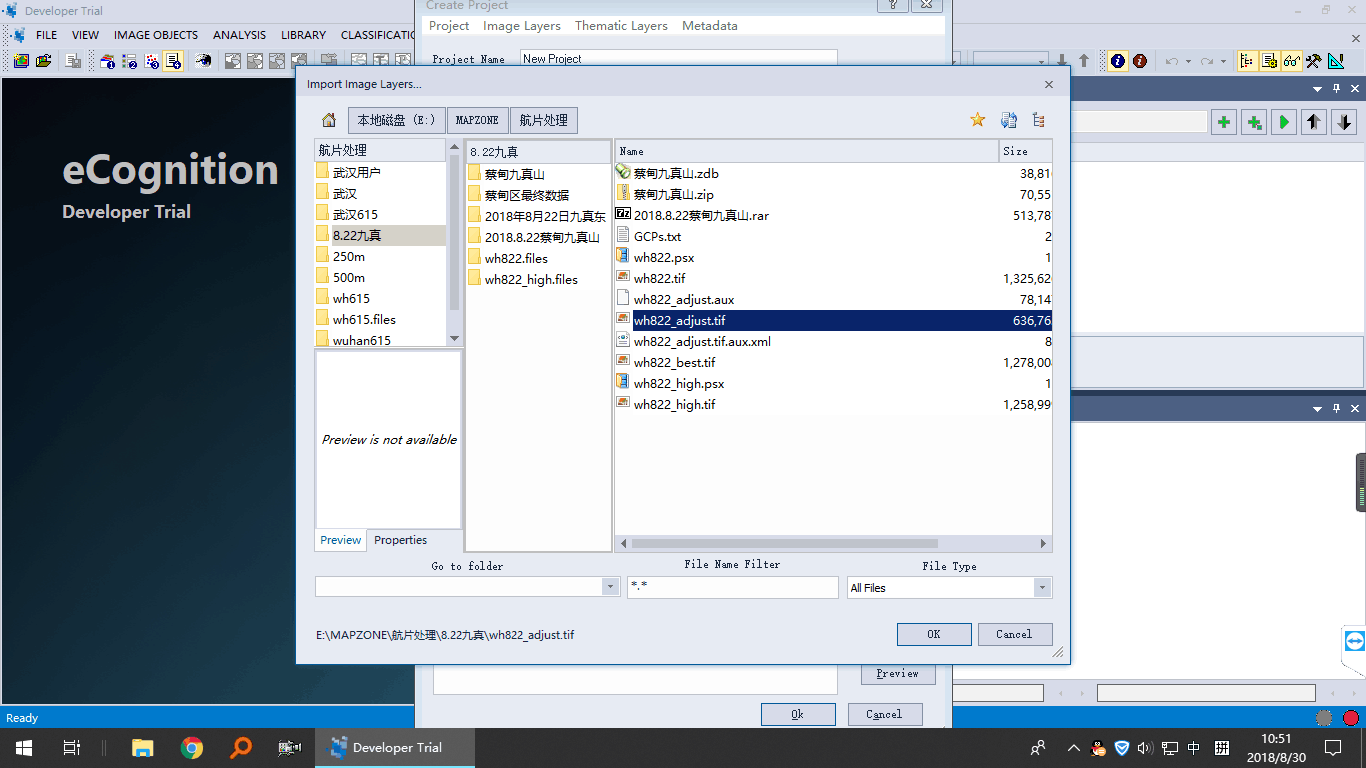Click the Size column header
The height and width of the screenshot is (768, 1366).
(1026, 151)
